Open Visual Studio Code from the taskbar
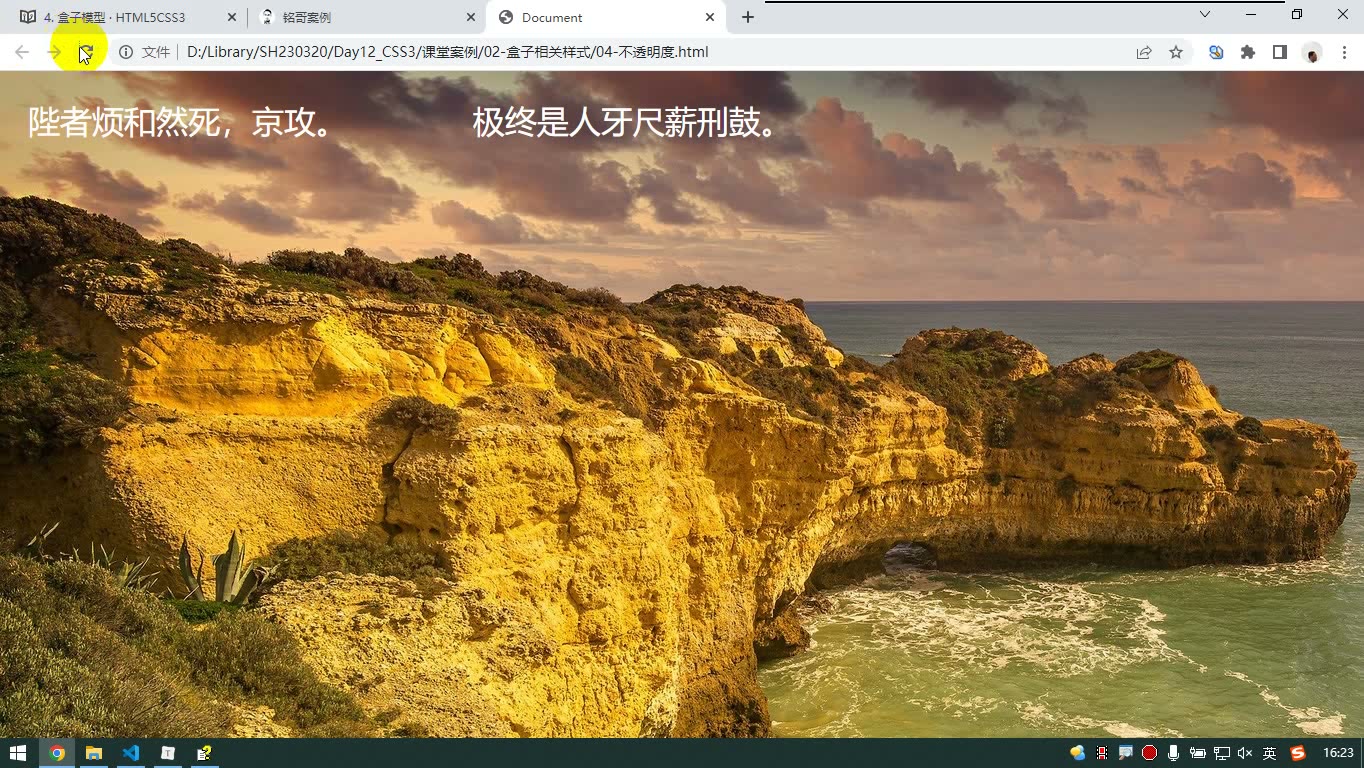 (x=131, y=753)
